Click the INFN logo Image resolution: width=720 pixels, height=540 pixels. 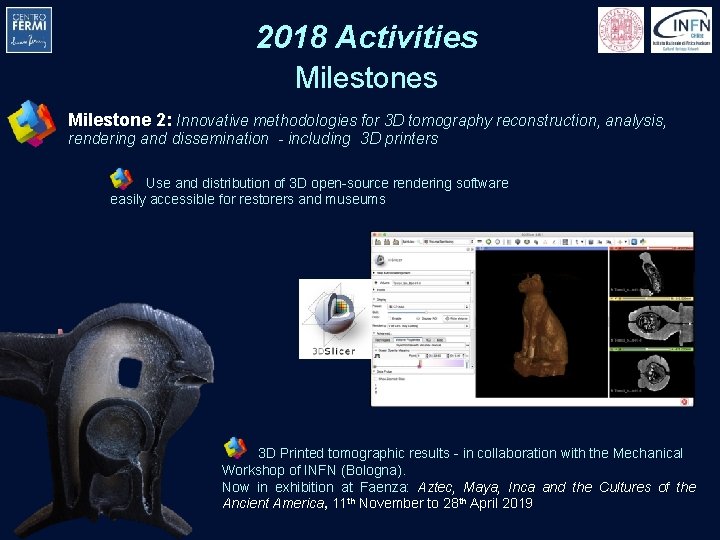coord(681,30)
